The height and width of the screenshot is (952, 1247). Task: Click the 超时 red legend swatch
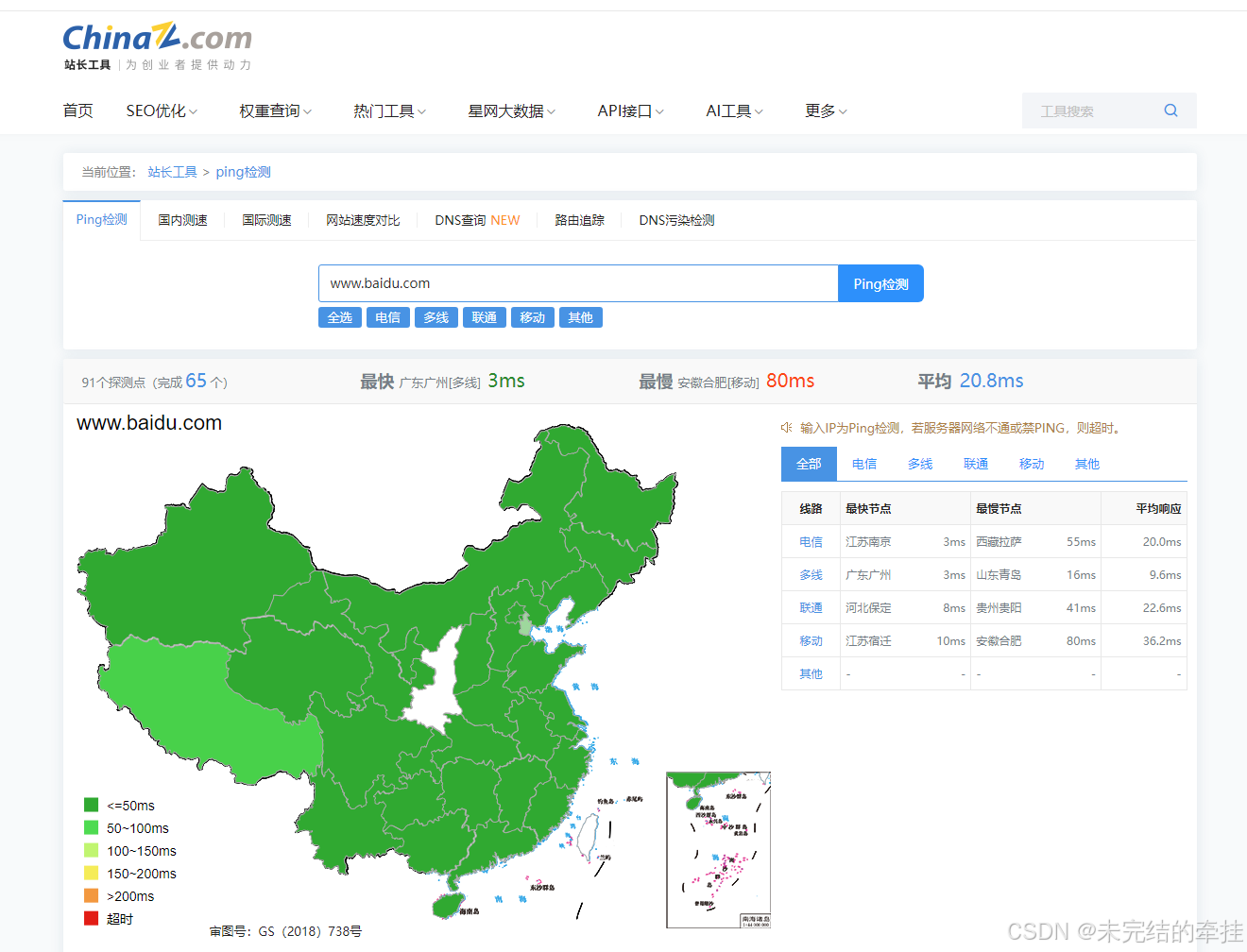pos(92,918)
